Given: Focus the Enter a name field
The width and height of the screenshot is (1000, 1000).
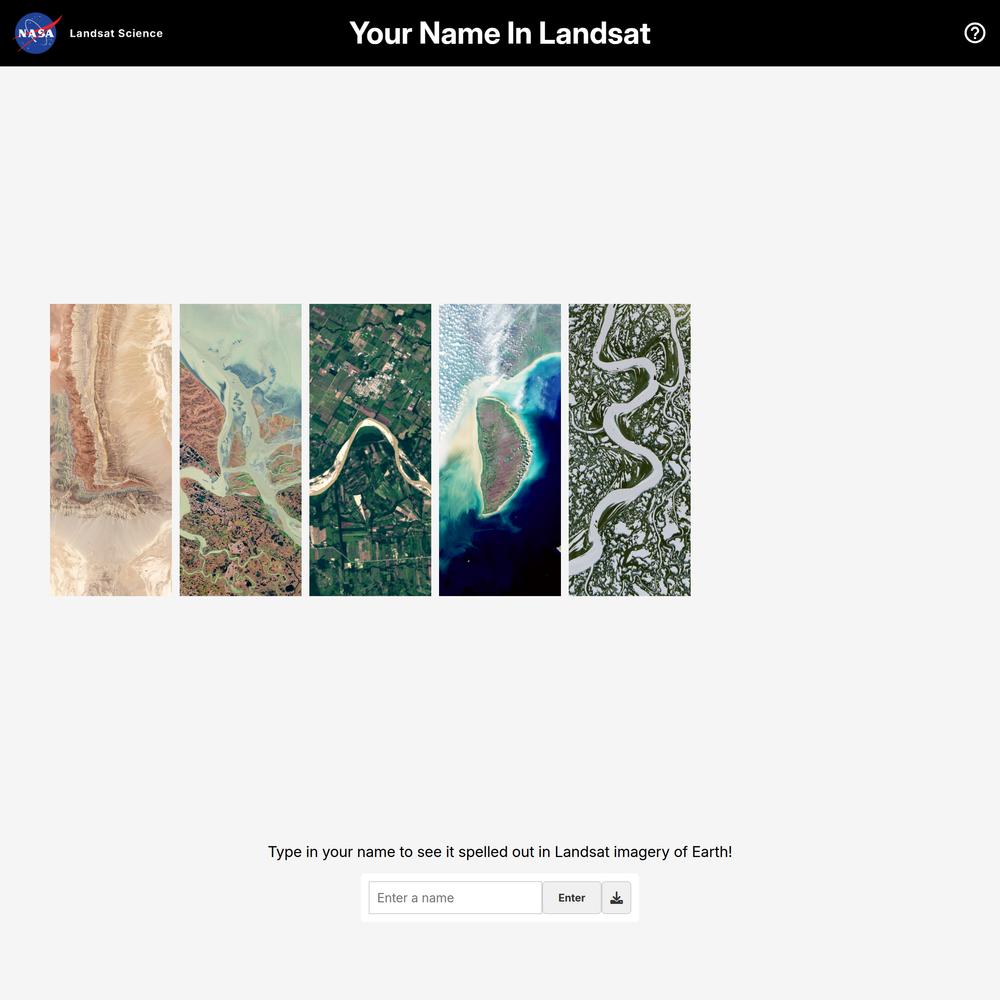Looking at the screenshot, I should click(x=455, y=897).
